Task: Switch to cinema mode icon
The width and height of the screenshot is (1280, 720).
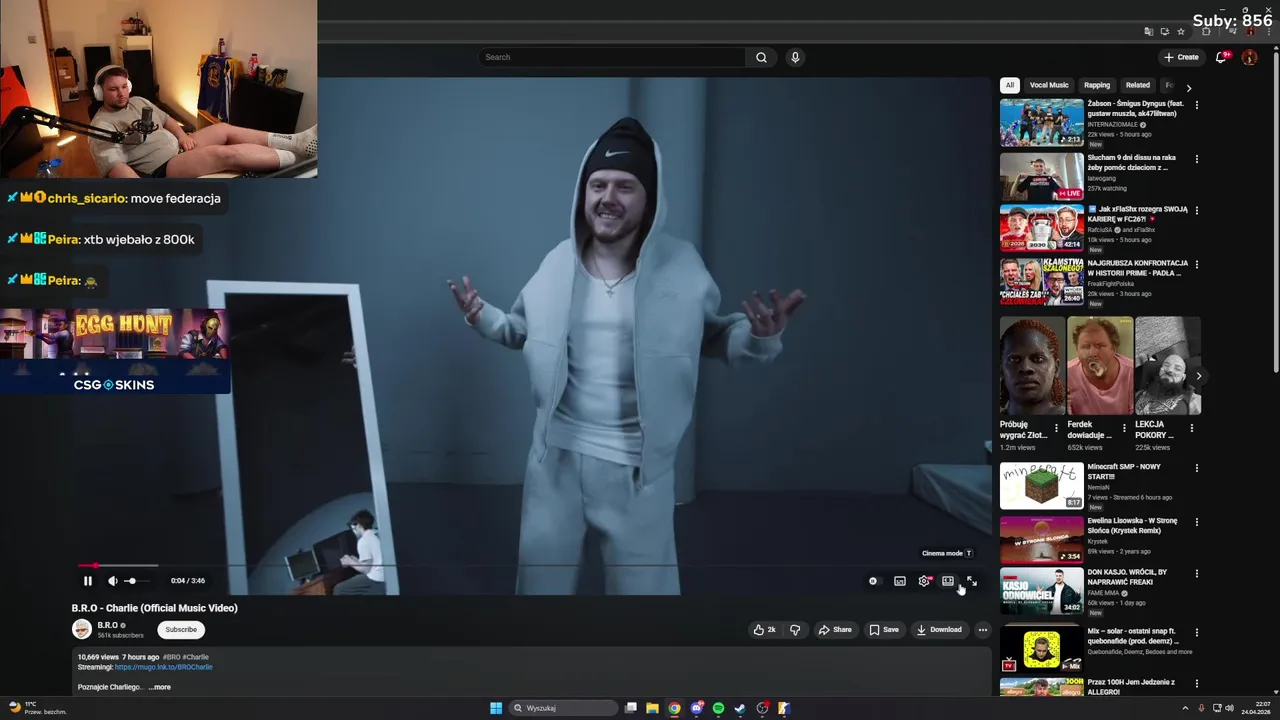Action: [948, 581]
